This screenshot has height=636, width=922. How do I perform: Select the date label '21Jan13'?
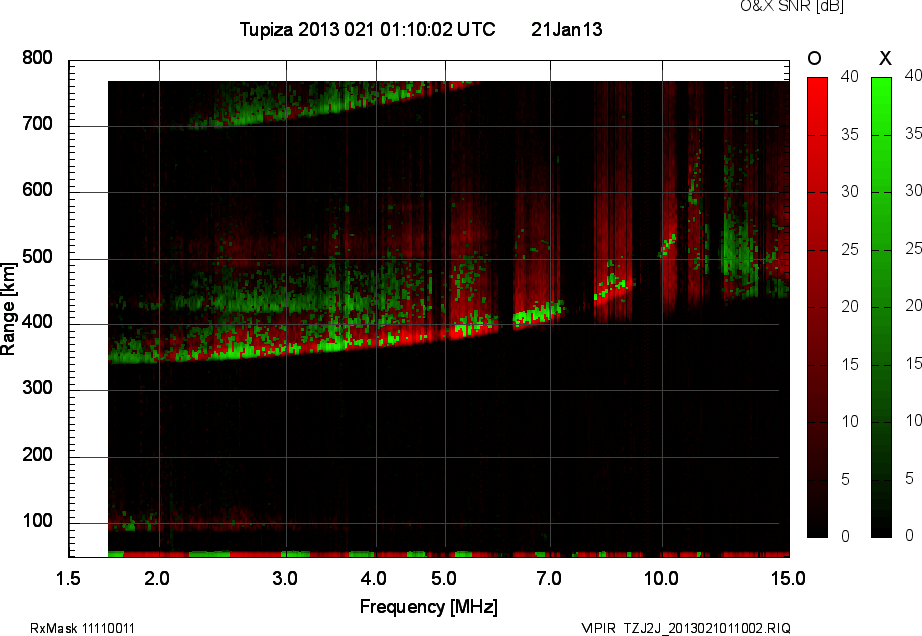(567, 29)
